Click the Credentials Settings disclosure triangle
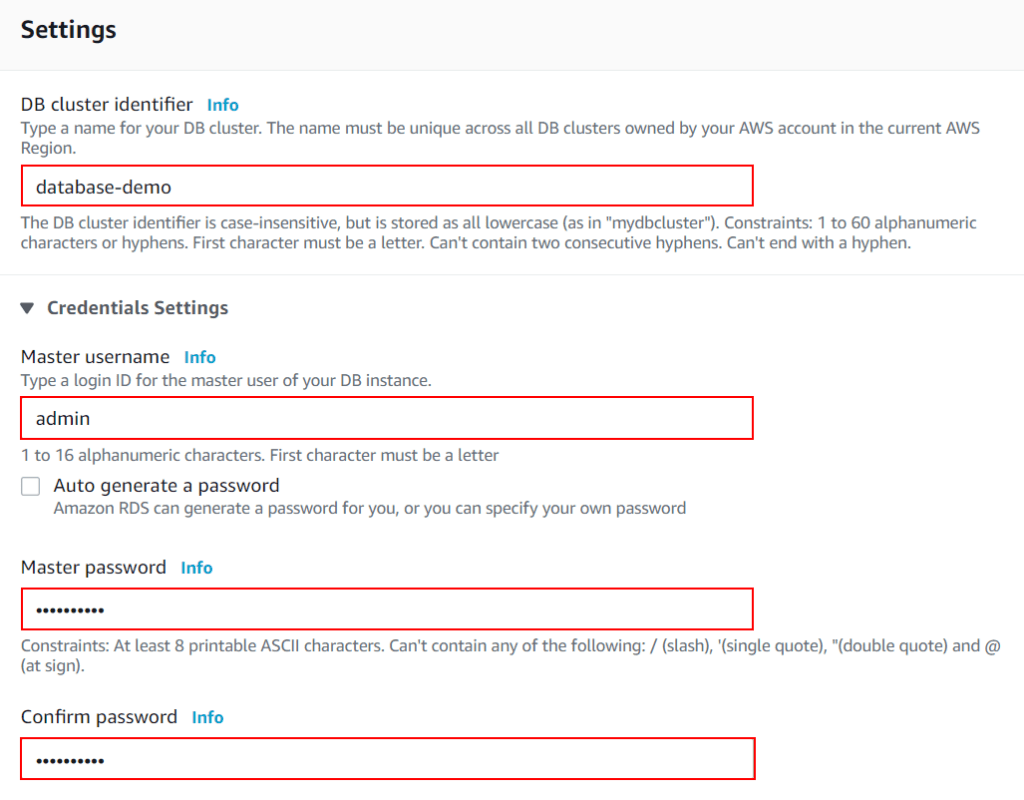This screenshot has height=800, width=1024. click(27, 308)
